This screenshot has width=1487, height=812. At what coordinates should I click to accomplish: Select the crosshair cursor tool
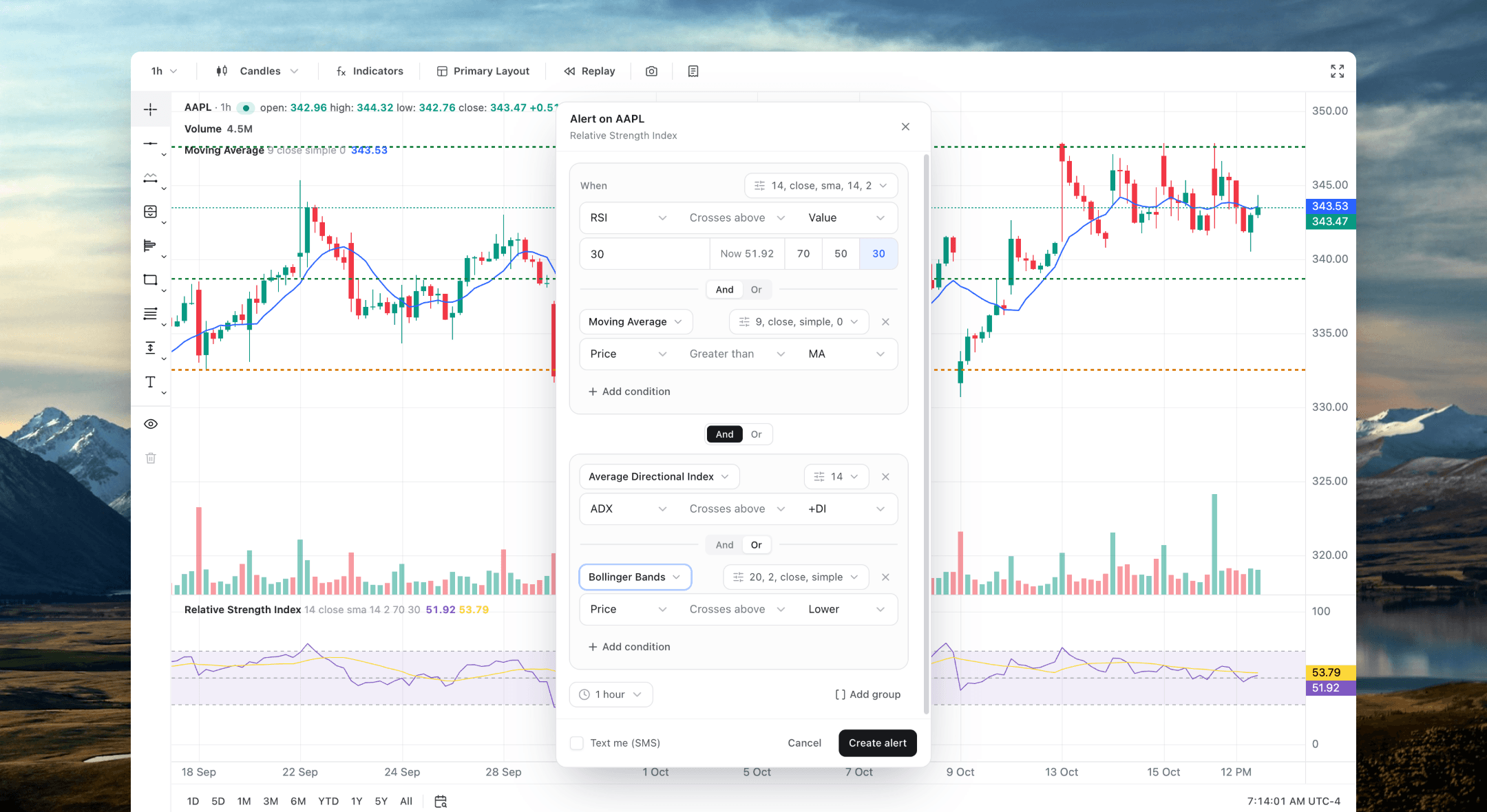click(151, 109)
